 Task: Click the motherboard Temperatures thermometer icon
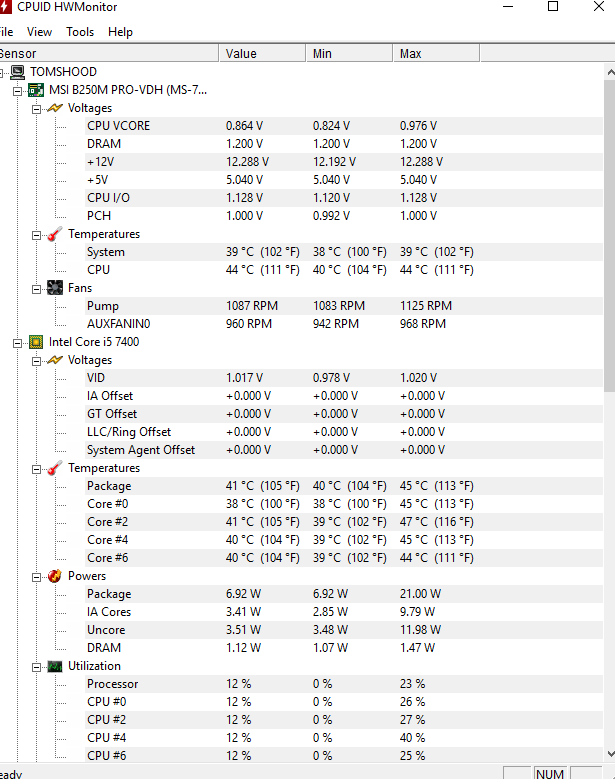[55, 234]
